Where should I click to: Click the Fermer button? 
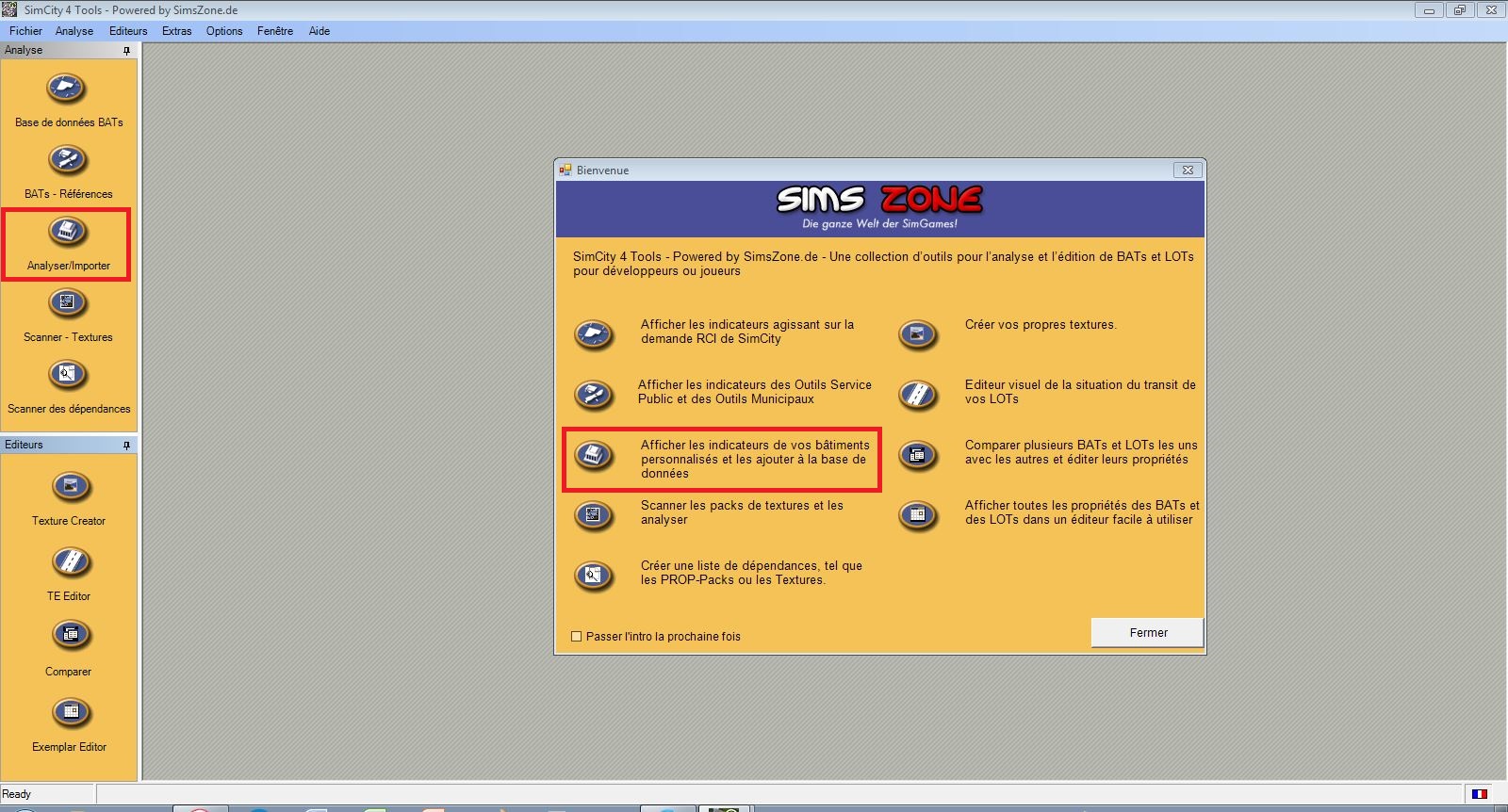pos(1148,633)
